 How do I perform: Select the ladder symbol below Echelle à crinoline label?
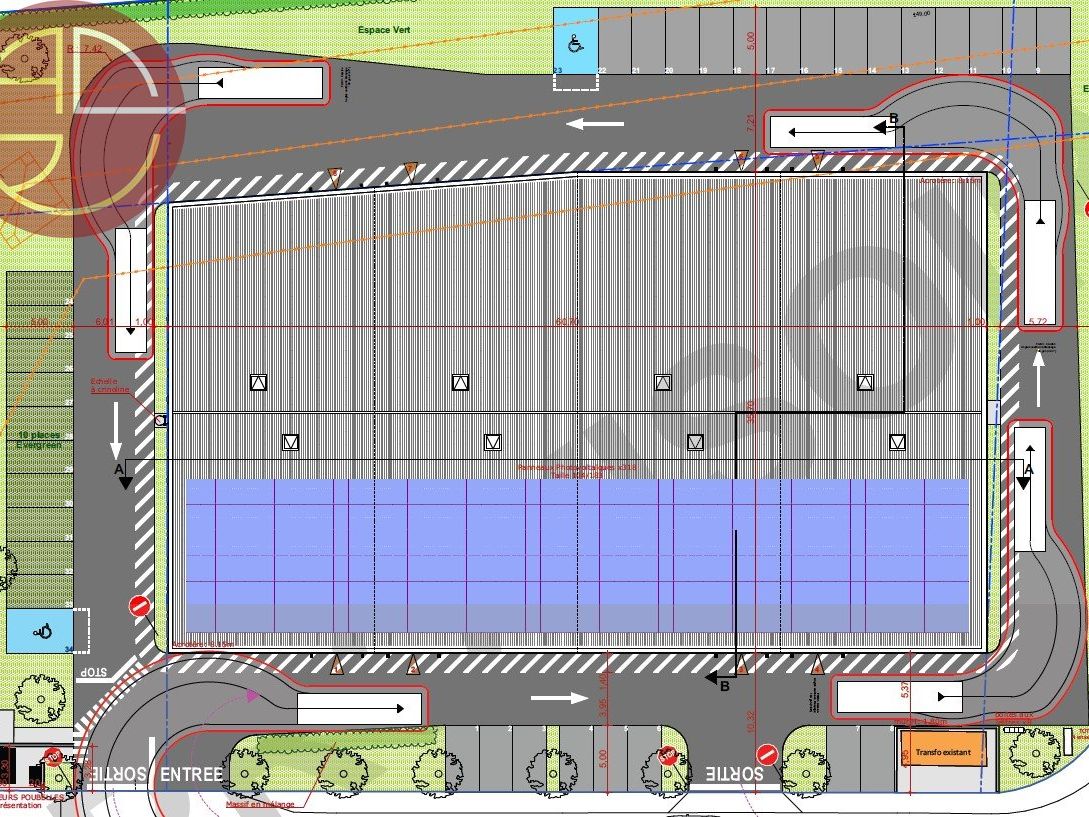tap(160, 420)
